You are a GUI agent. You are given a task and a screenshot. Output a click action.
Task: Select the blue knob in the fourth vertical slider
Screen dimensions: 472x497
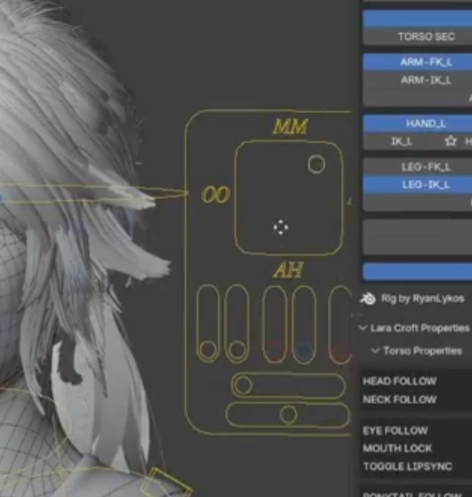(x=304, y=351)
